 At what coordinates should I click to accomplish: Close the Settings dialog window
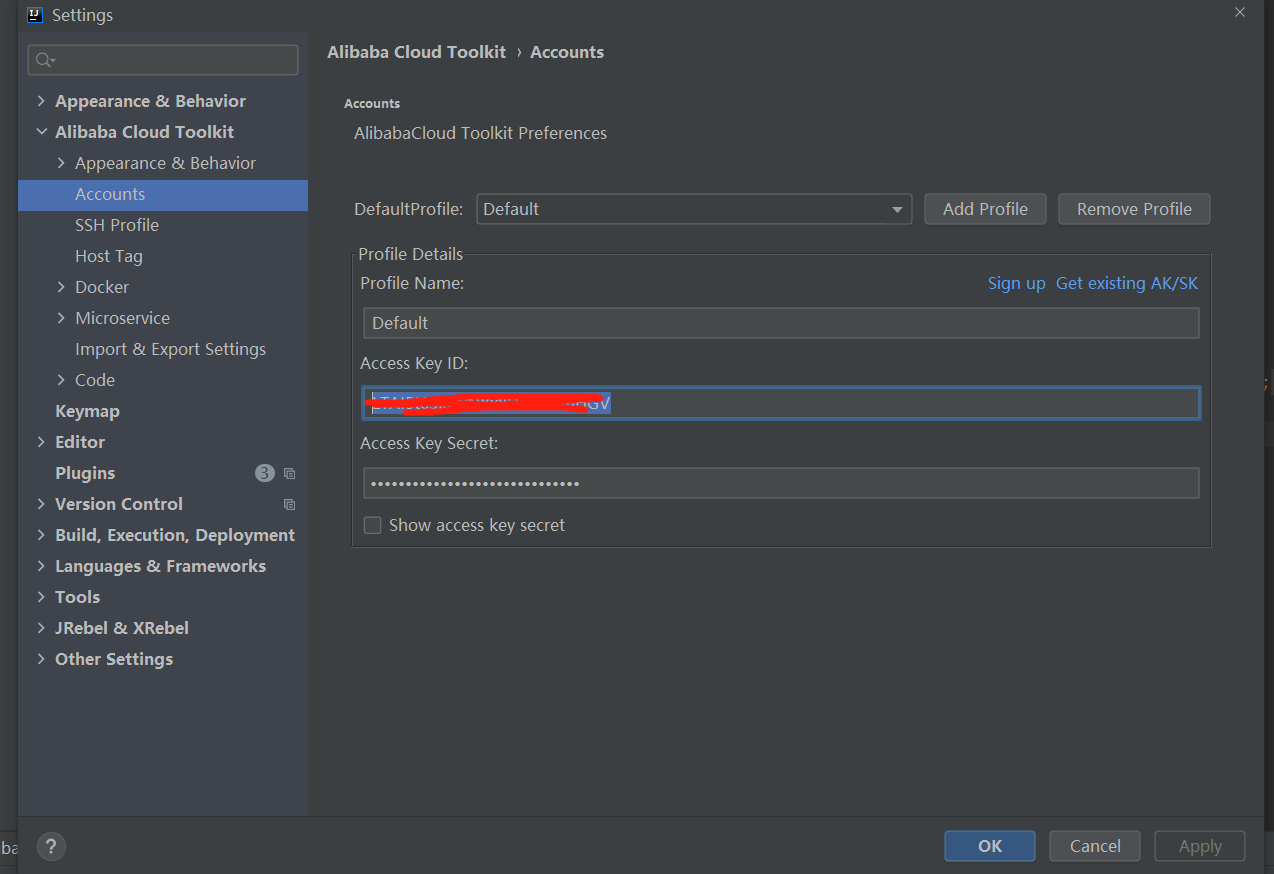1240,13
